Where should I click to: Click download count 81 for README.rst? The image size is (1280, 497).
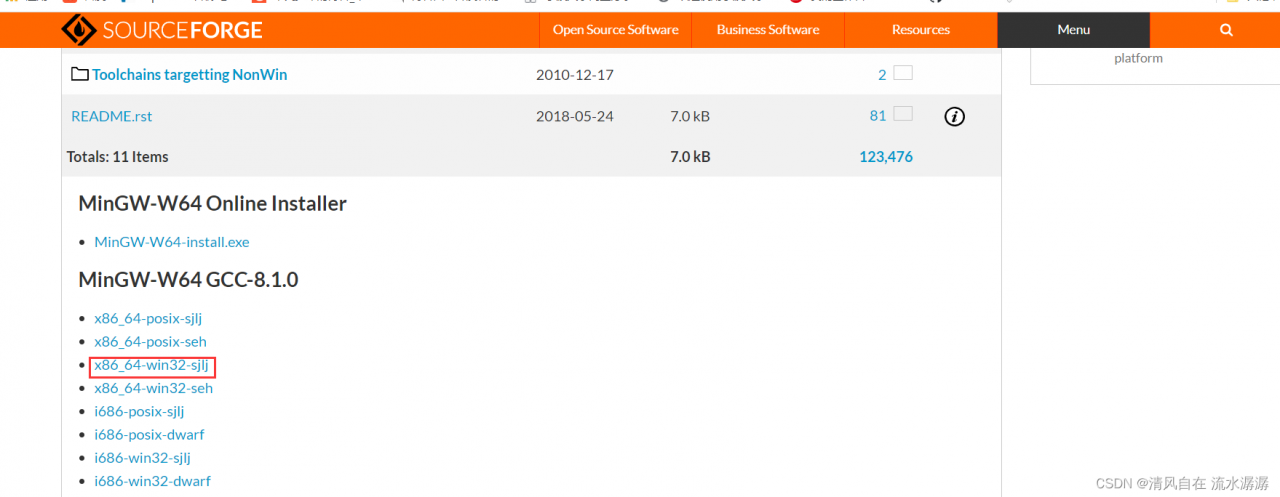point(878,116)
